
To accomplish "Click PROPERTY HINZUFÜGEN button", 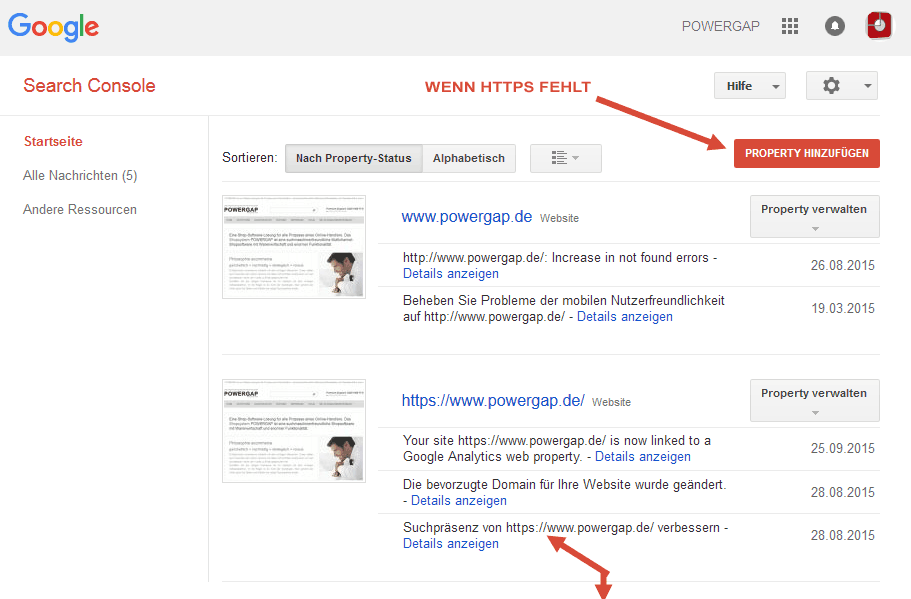I will point(806,153).
